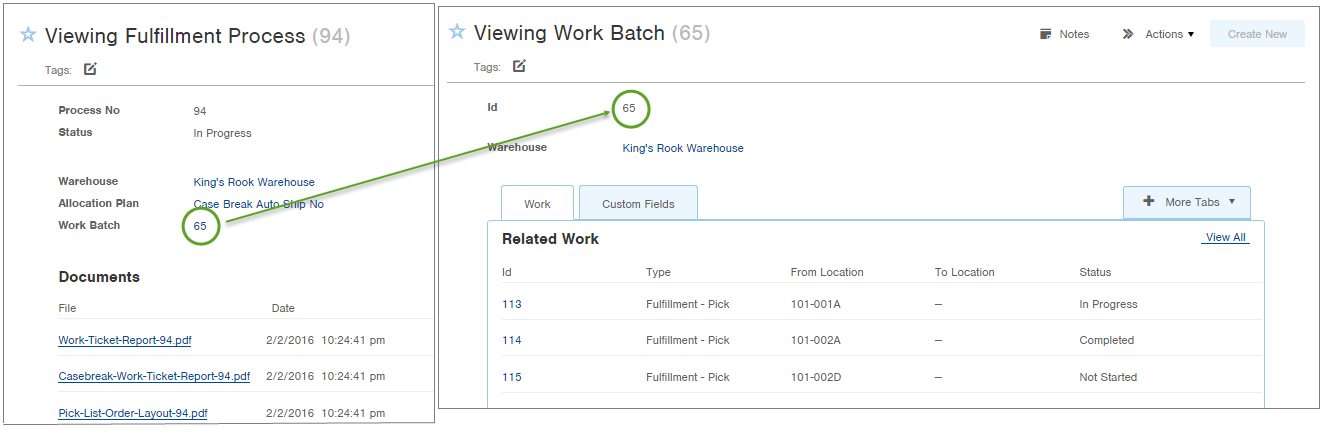This screenshot has width=1333, height=433.
Task: Open the More Tabs dropdown arrow
Action: click(1232, 202)
